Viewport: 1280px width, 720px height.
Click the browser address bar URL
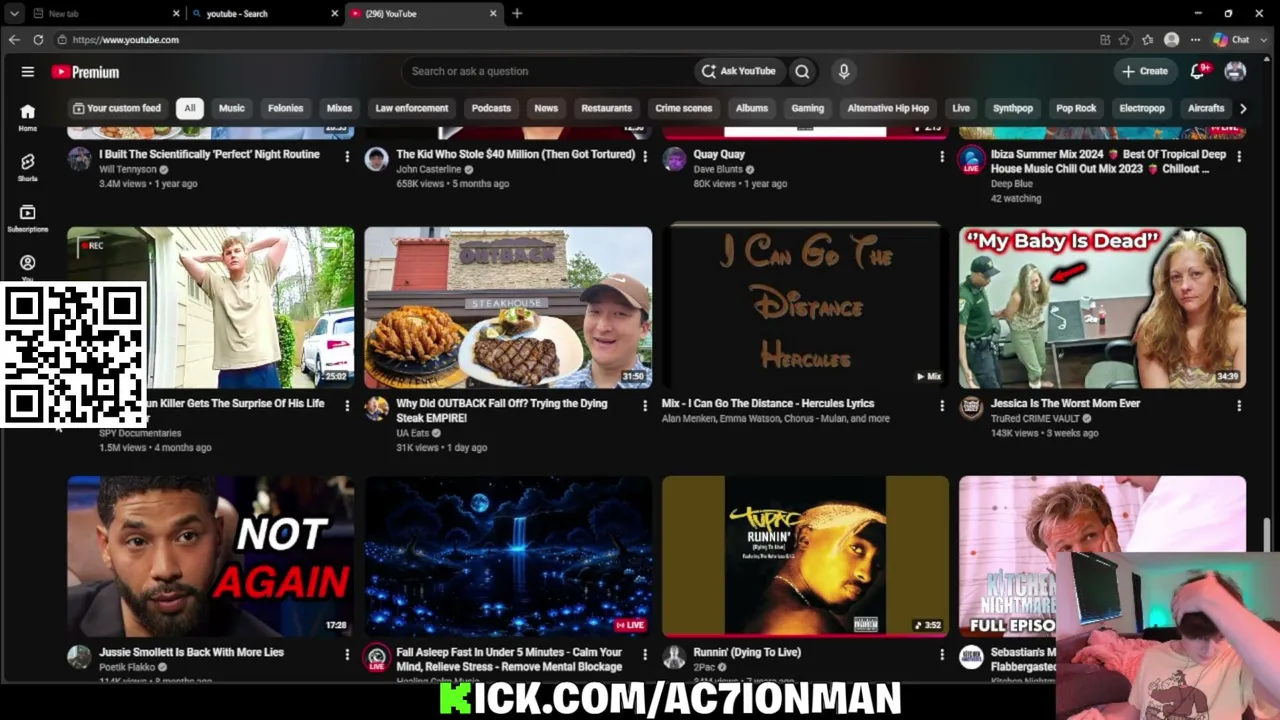click(125, 40)
